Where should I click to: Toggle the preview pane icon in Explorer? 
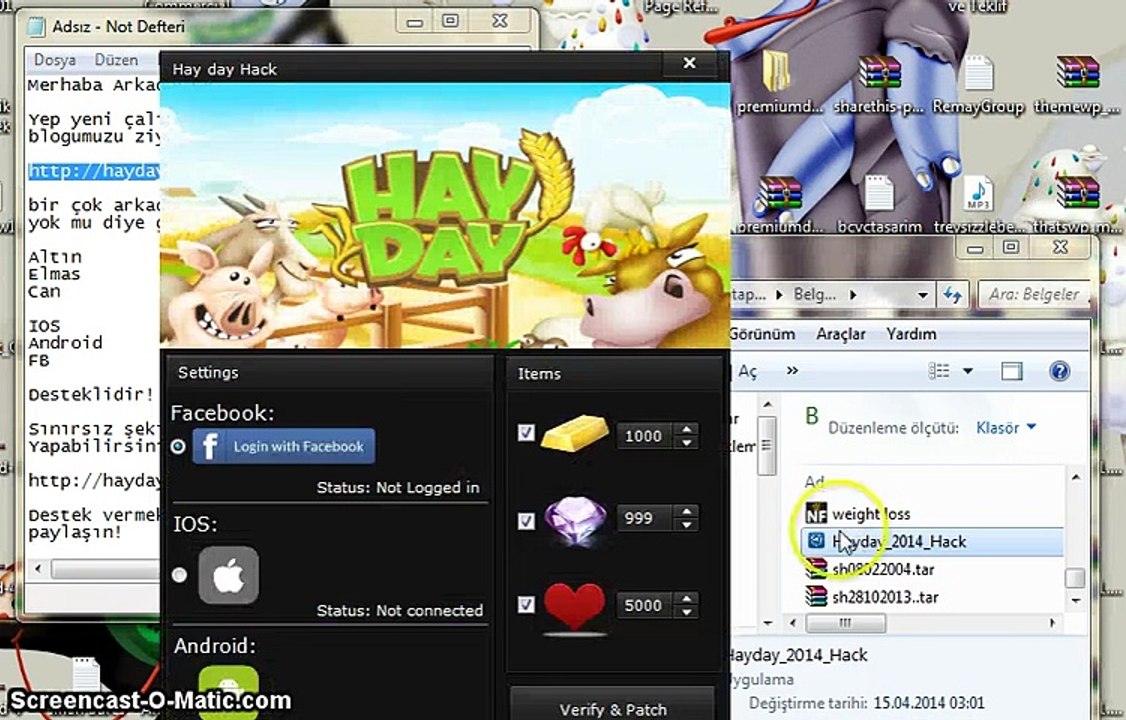(1012, 370)
